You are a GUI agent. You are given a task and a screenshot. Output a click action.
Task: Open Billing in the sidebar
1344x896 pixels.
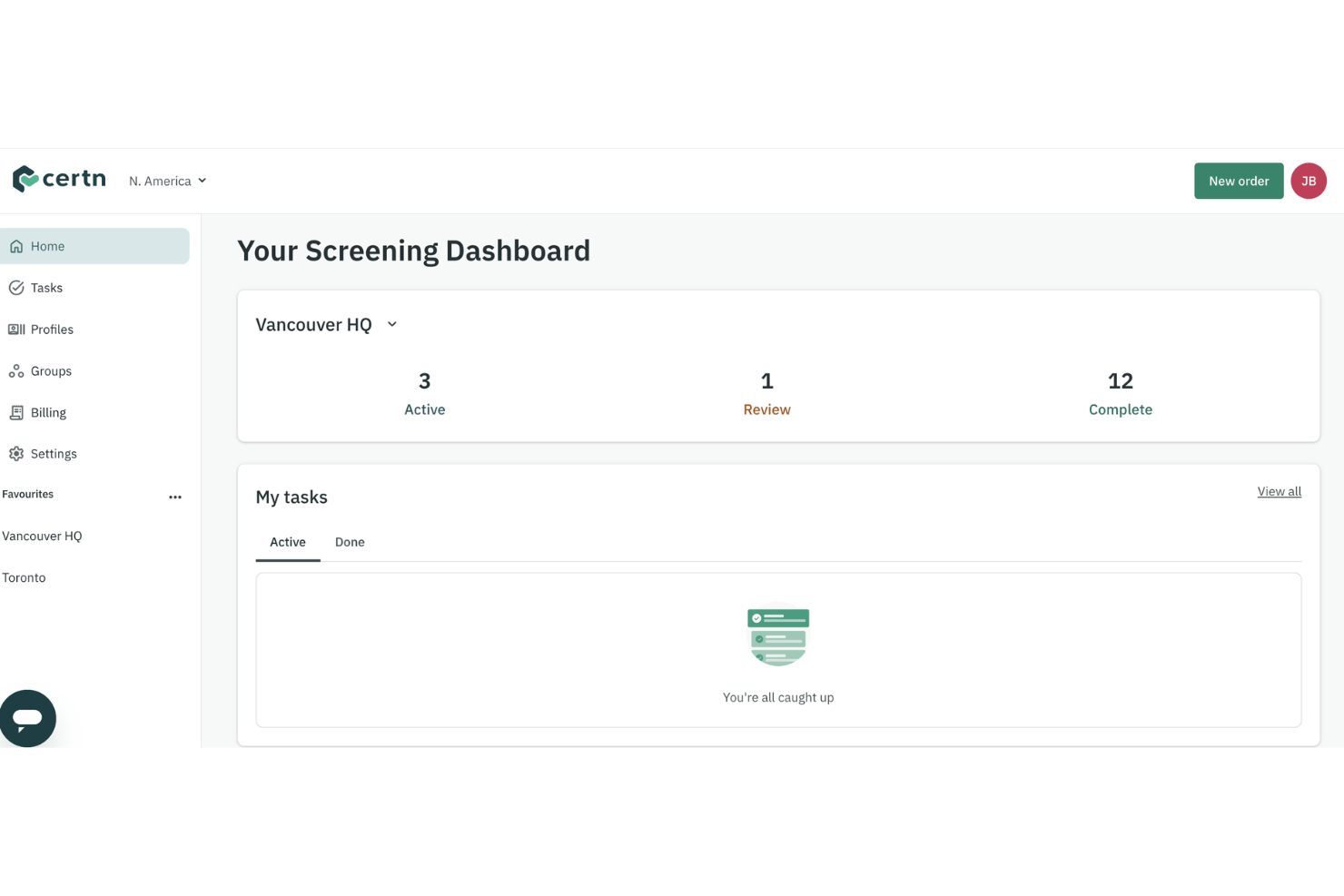[x=94, y=413]
